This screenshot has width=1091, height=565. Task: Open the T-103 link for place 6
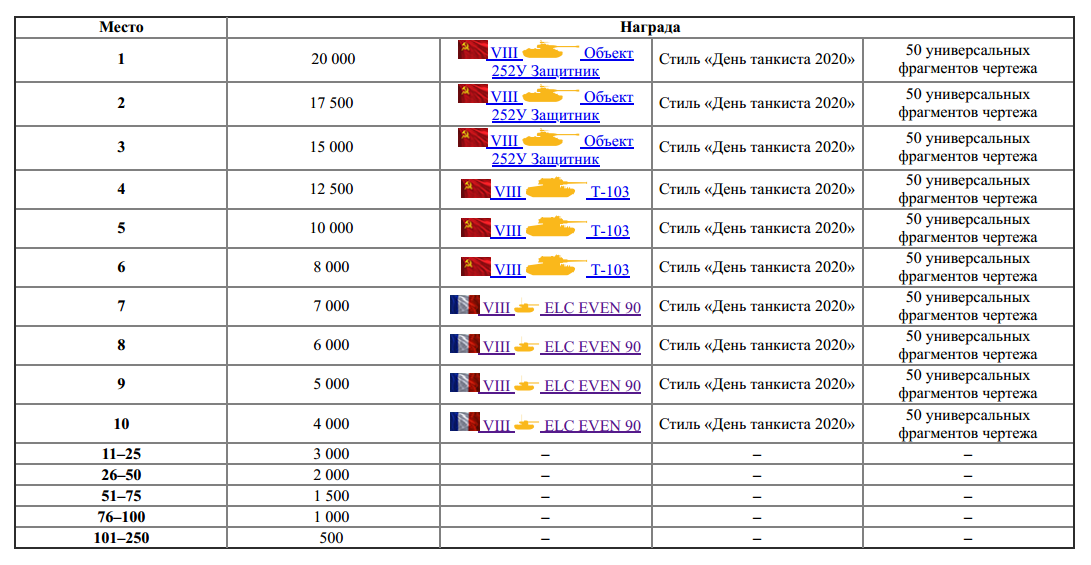(x=610, y=269)
